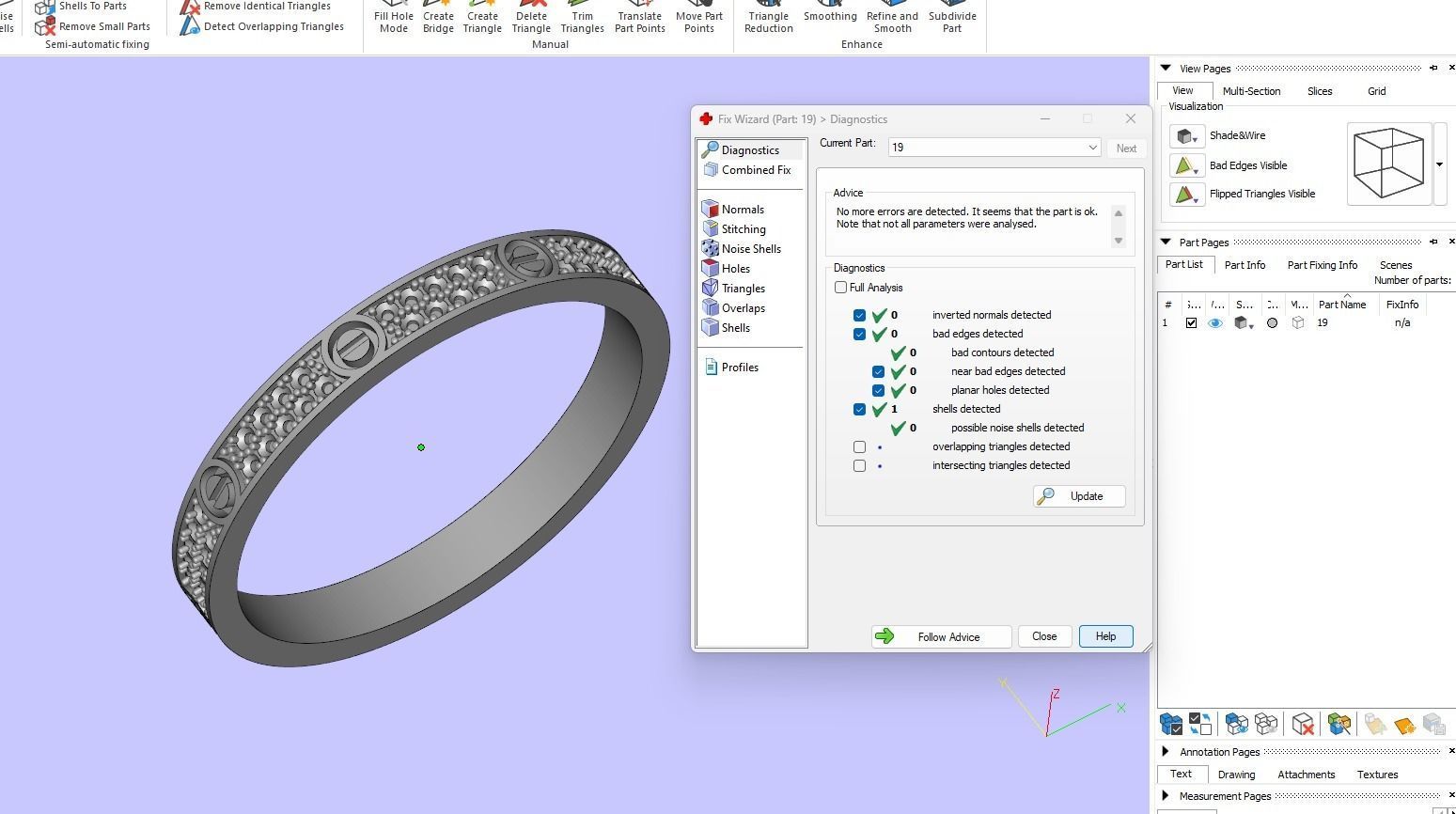Open the view cube orientation dropdown arrow
The height and width of the screenshot is (814, 1456).
click(x=1439, y=164)
